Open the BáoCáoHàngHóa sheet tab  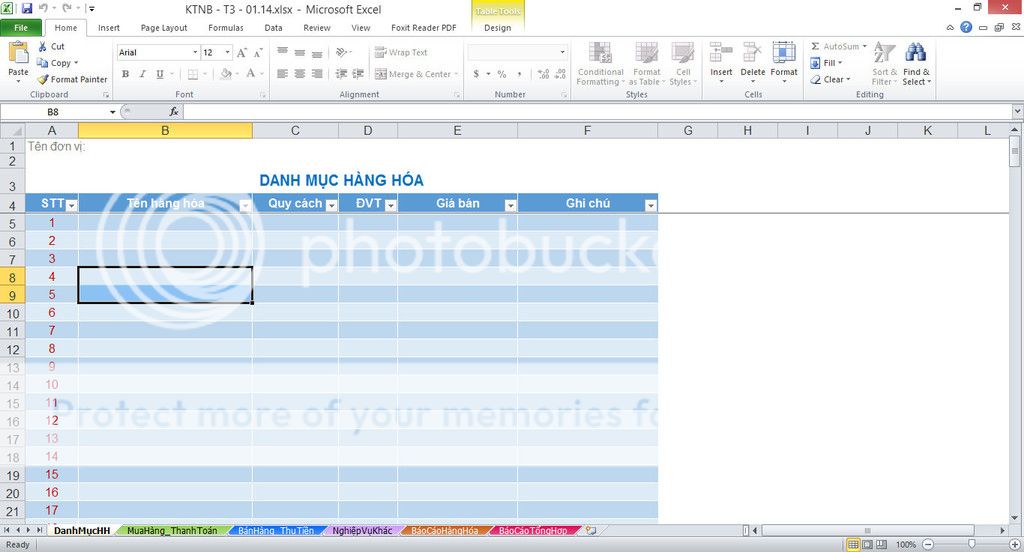point(444,531)
